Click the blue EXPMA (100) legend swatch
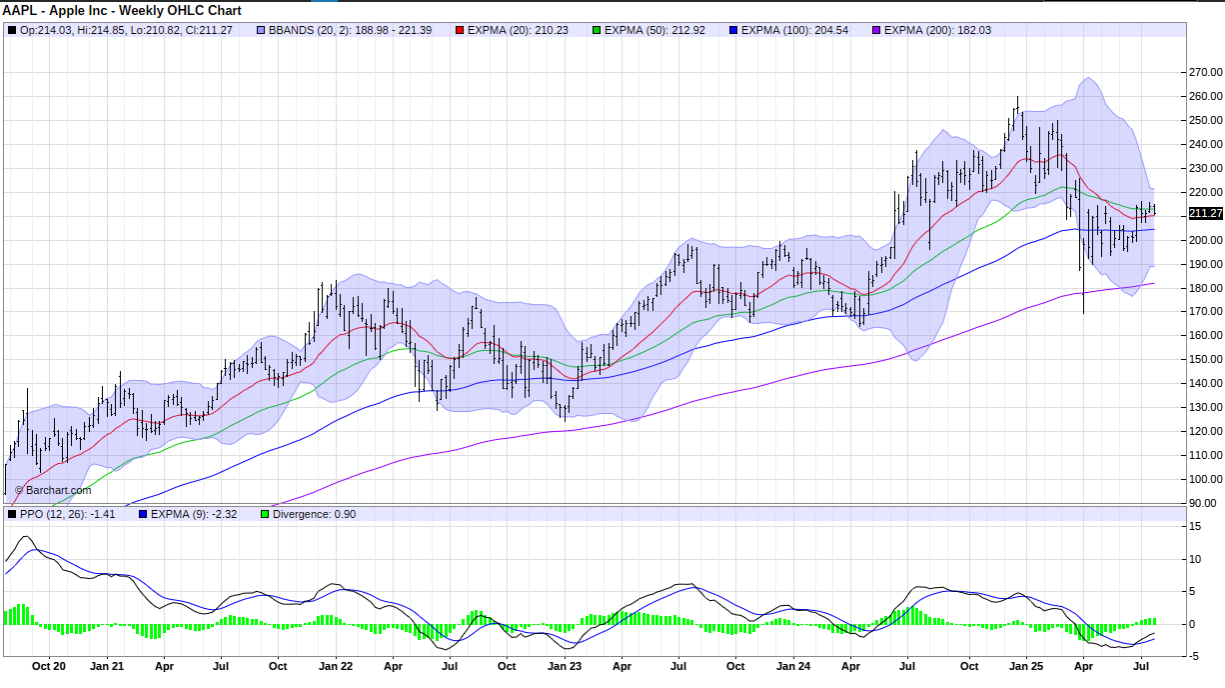Viewport: 1225px width, 688px height. click(734, 30)
